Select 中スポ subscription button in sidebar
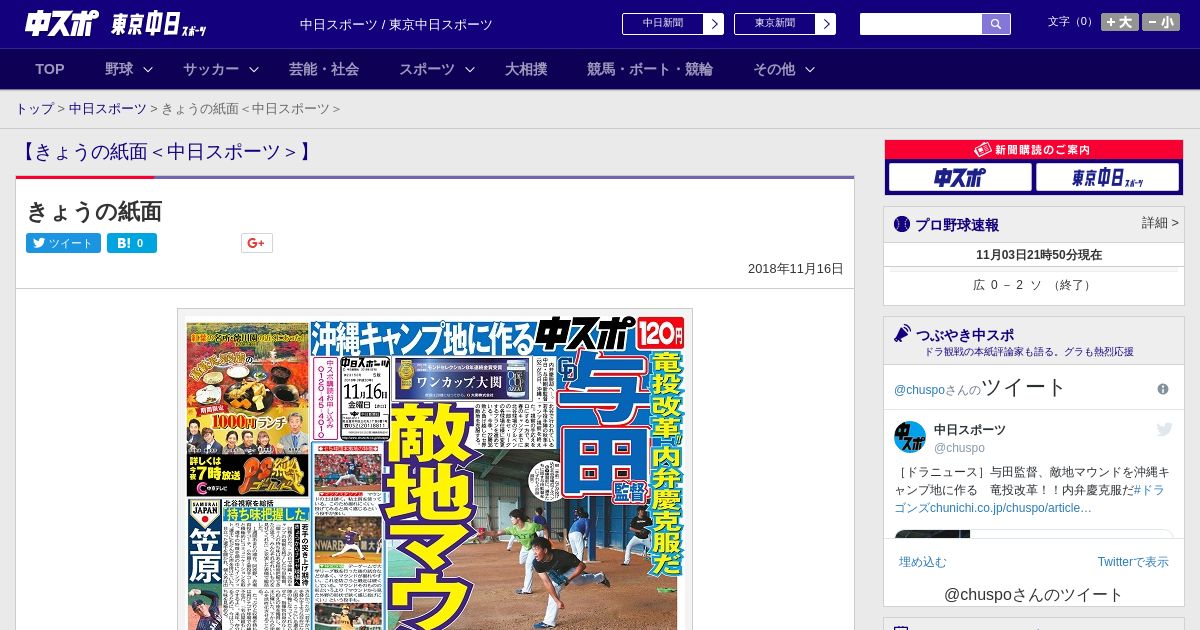The image size is (1200, 630). tap(960, 177)
